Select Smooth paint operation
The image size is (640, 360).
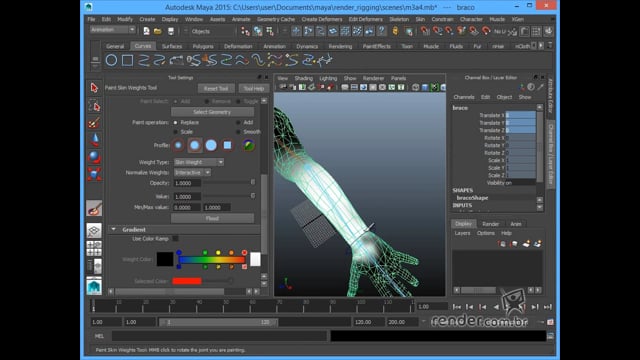pyautogui.click(x=238, y=132)
